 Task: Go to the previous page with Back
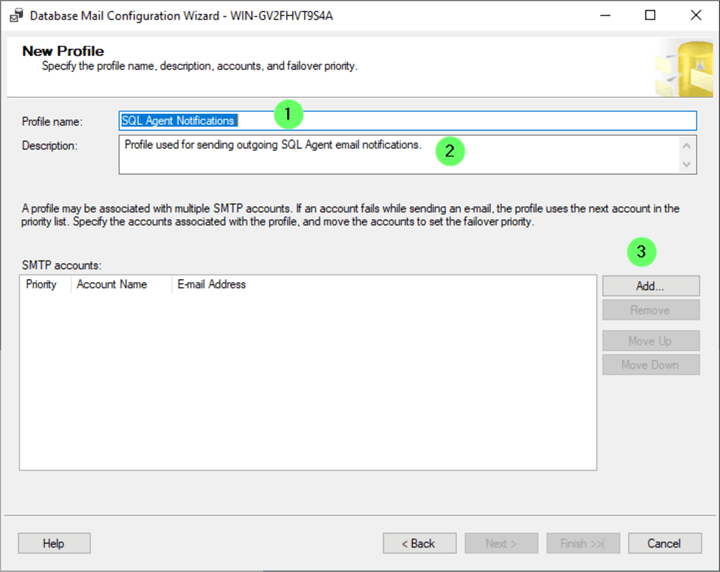coord(419,544)
